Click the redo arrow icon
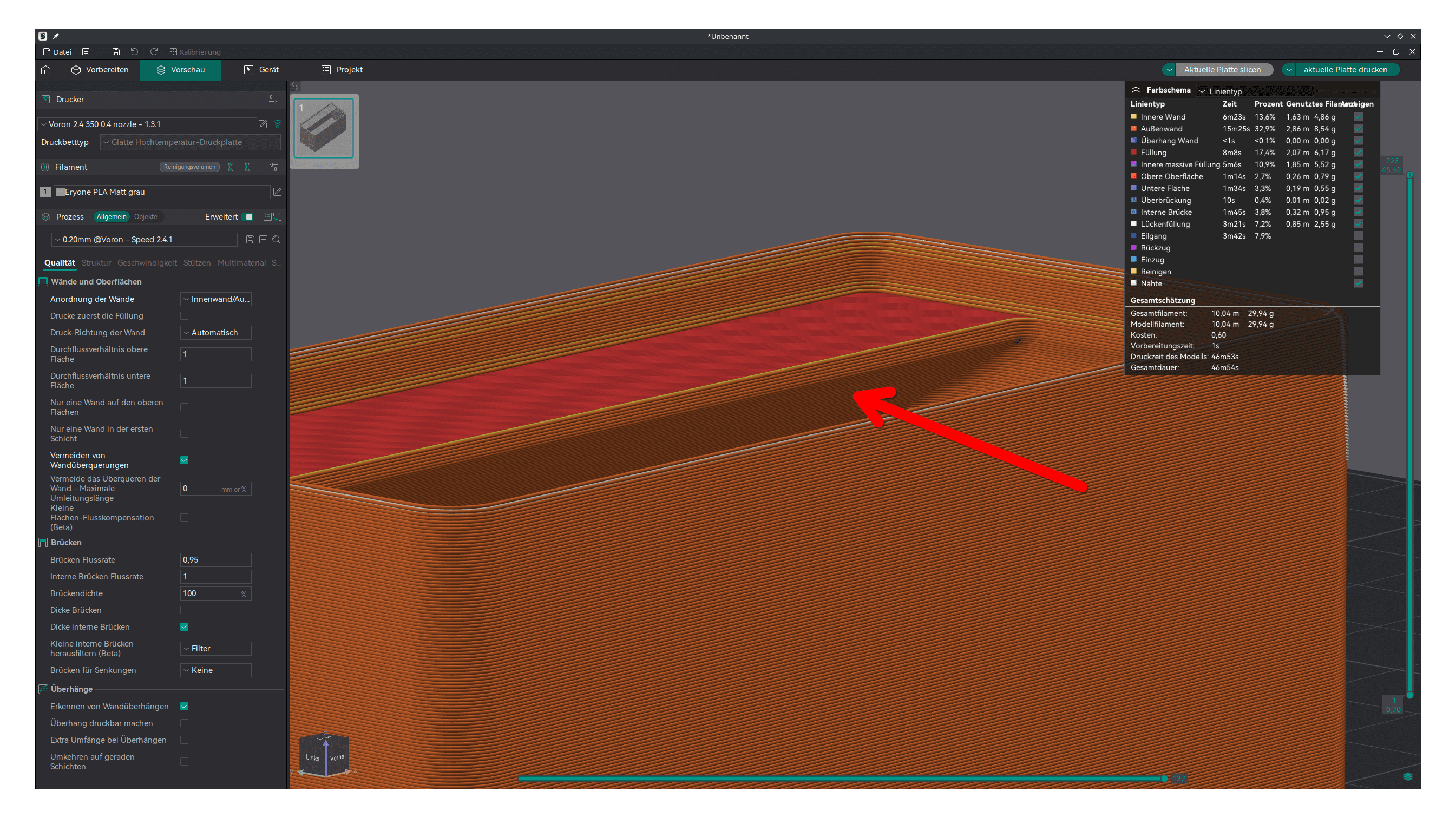This screenshot has width=1456, height=831. coord(154,52)
